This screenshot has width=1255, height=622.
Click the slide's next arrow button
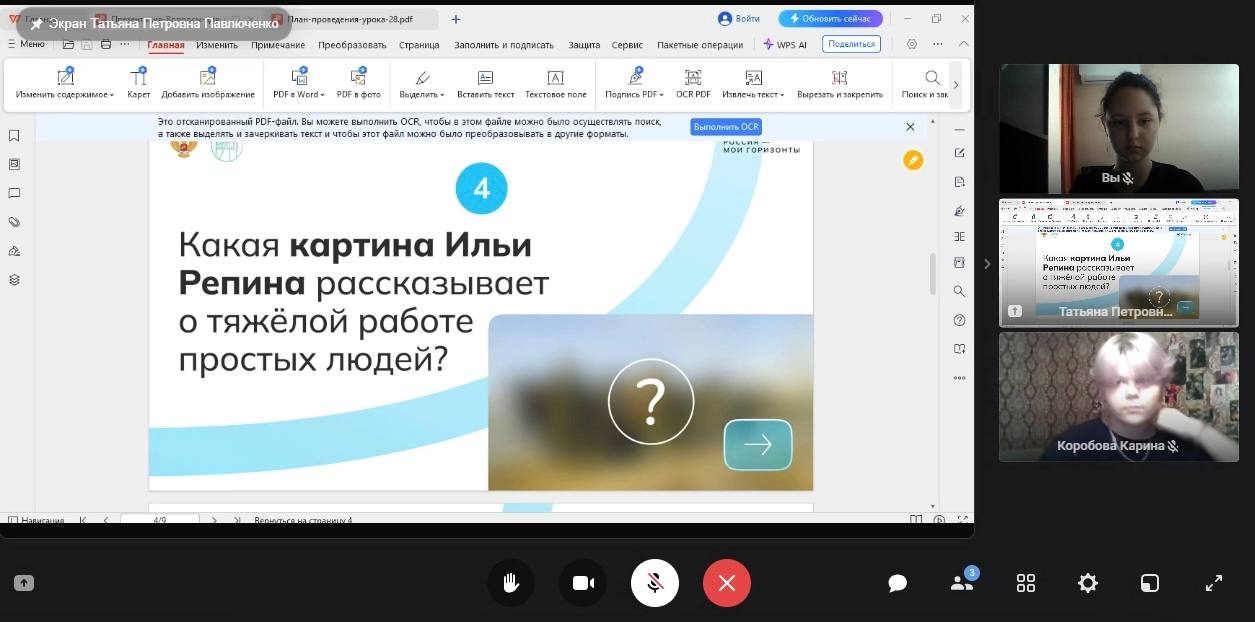(757, 445)
